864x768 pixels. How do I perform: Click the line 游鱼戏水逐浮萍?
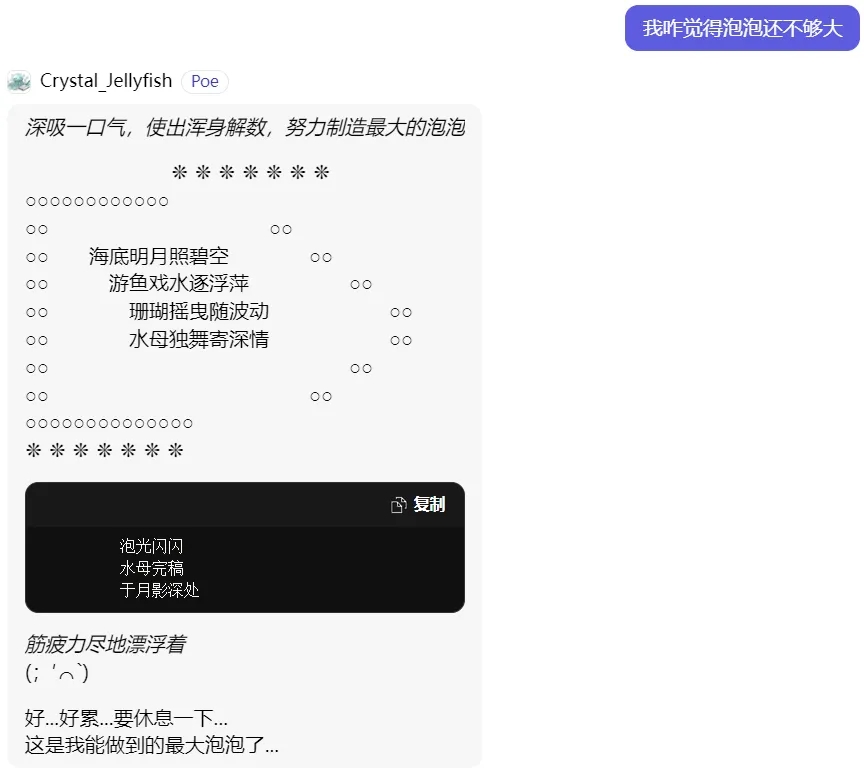pos(179,283)
